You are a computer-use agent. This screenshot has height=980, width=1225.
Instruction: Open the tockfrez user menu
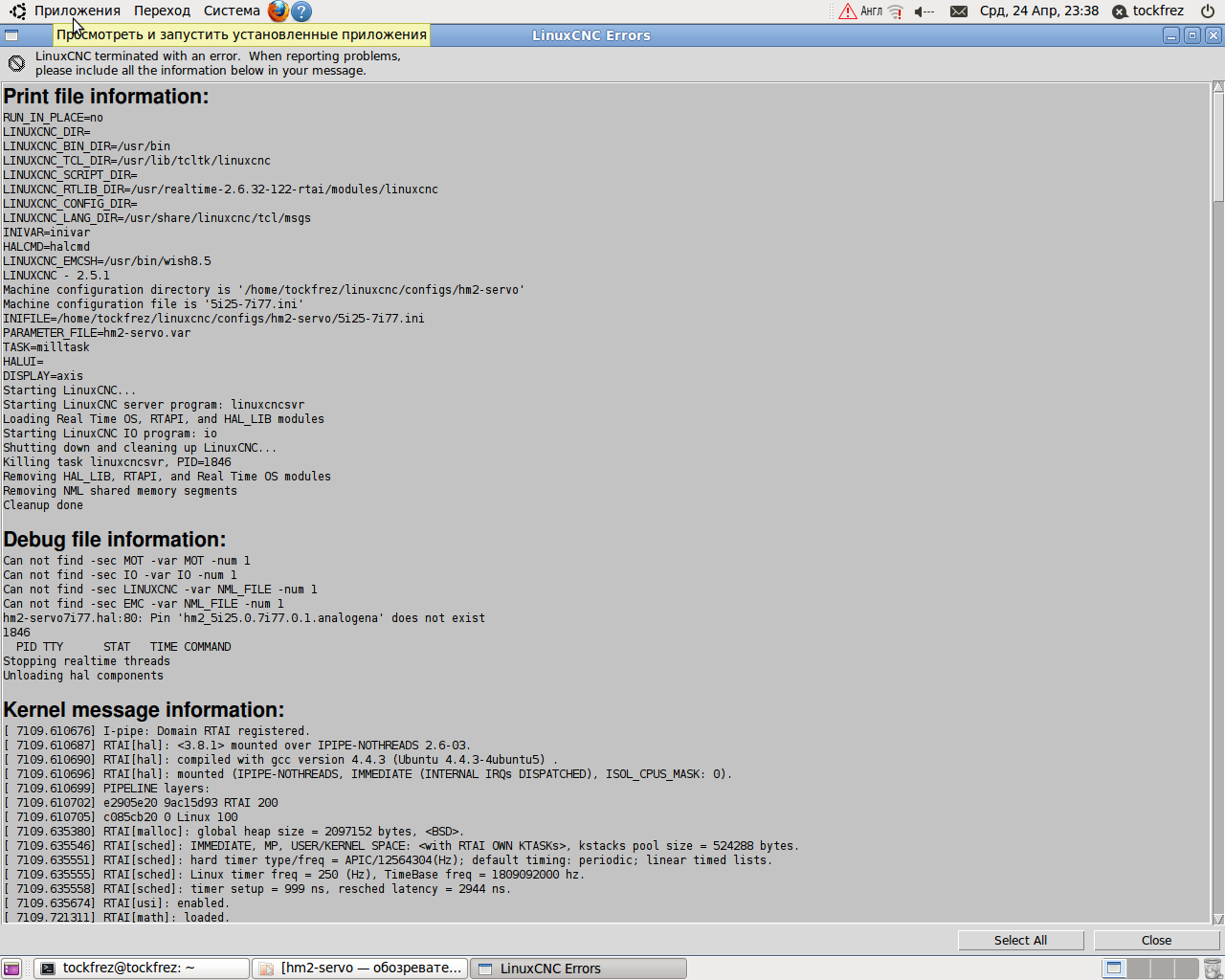click(x=1148, y=11)
